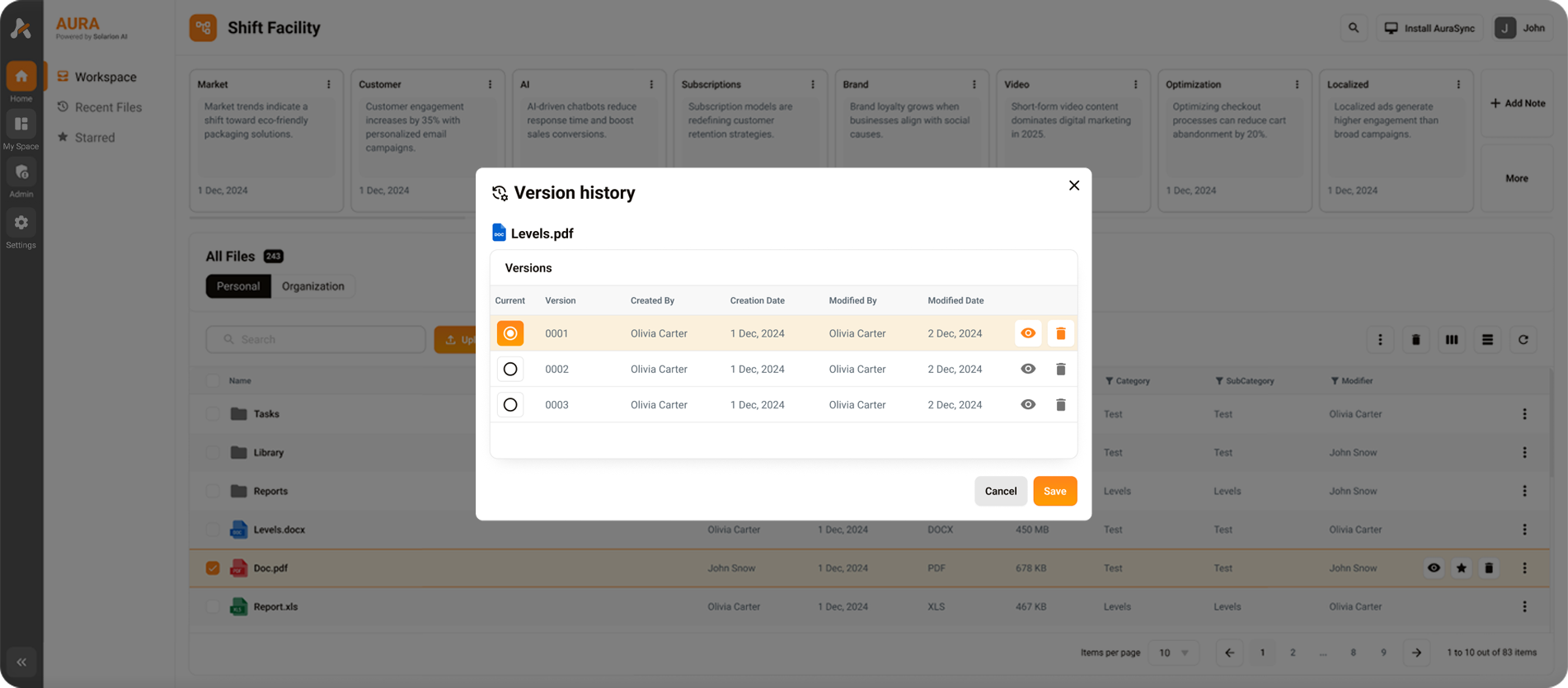The image size is (1568, 688).
Task: Delete version 0002 with trash icon
Action: tap(1060, 370)
